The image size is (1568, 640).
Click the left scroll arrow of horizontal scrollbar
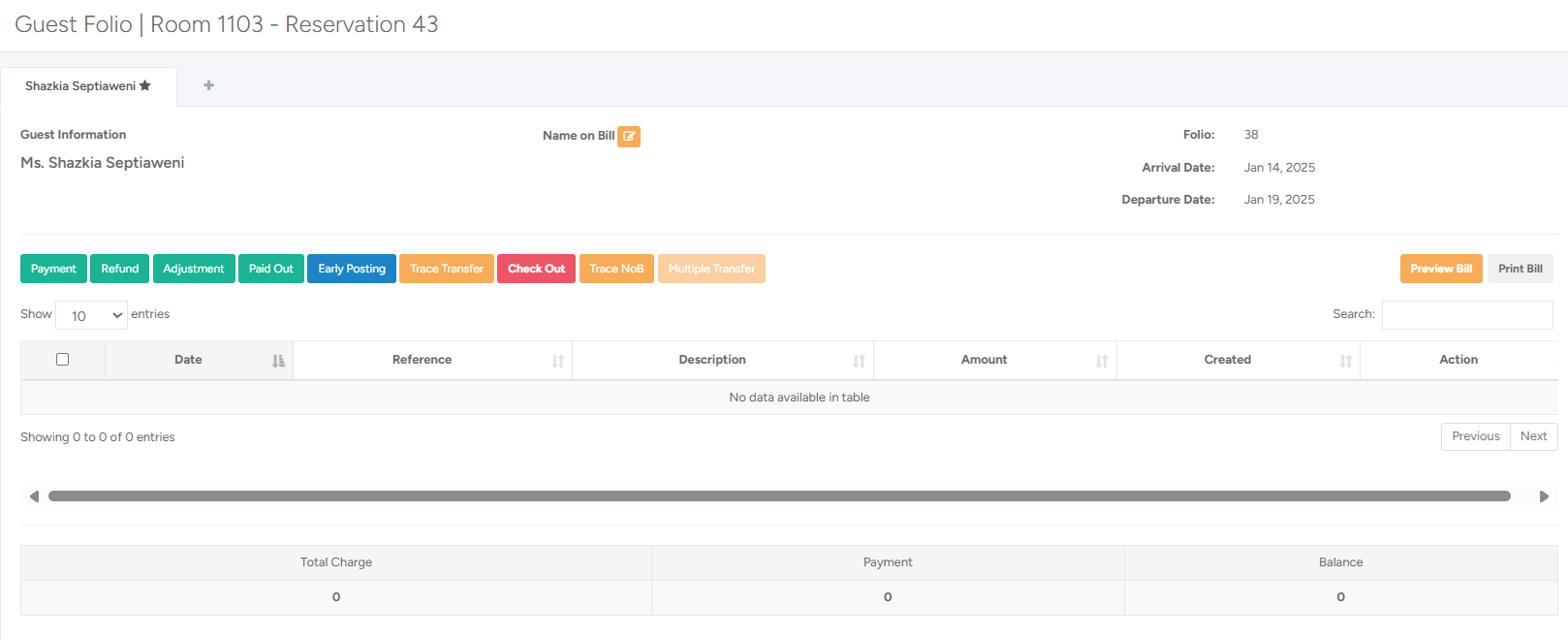point(34,496)
